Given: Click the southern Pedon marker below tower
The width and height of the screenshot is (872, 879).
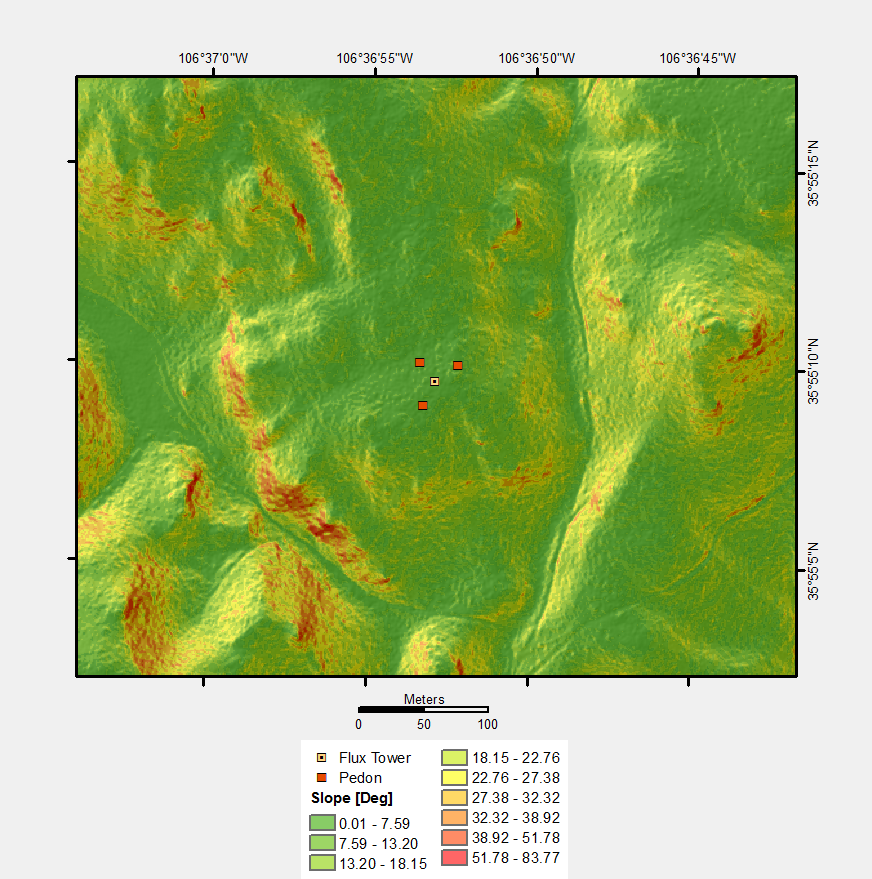Looking at the screenshot, I should click(x=423, y=405).
